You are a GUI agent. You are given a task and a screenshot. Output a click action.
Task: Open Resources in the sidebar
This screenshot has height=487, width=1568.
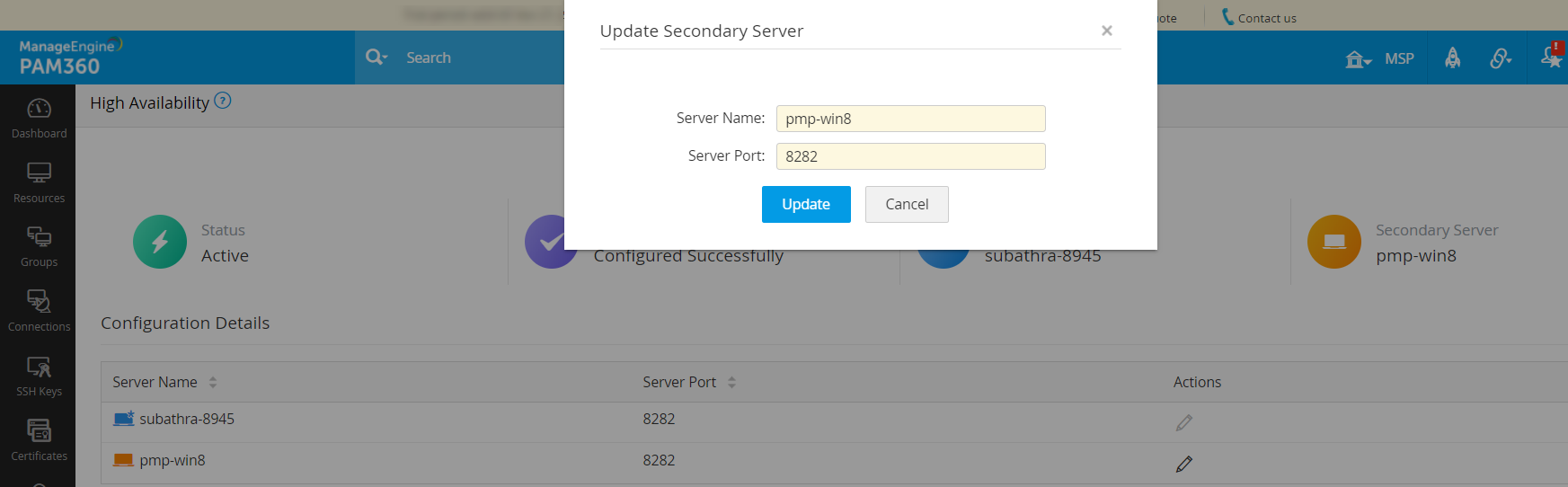click(39, 182)
